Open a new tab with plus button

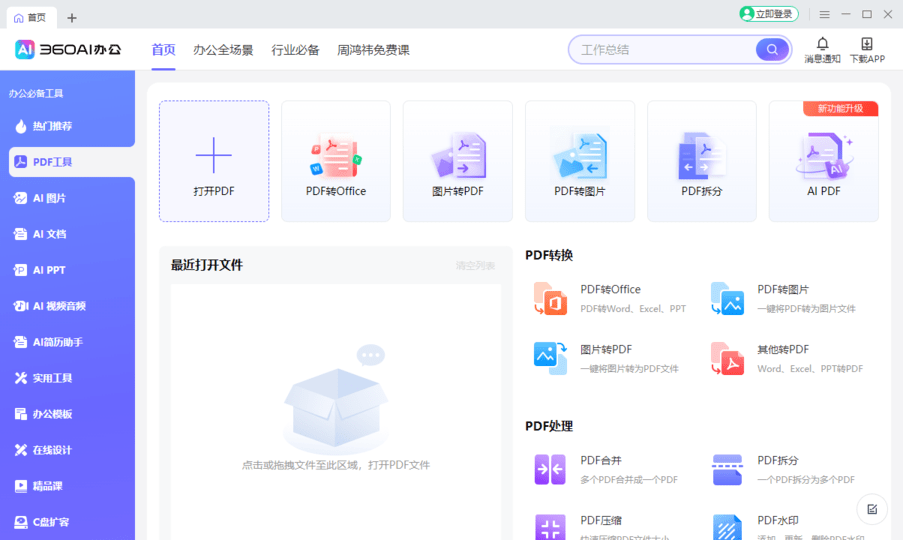[72, 17]
